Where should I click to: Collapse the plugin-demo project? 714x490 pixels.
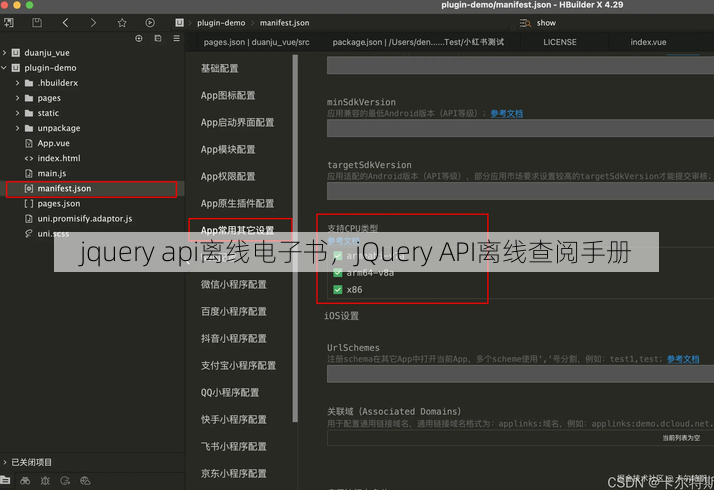tap(5, 68)
